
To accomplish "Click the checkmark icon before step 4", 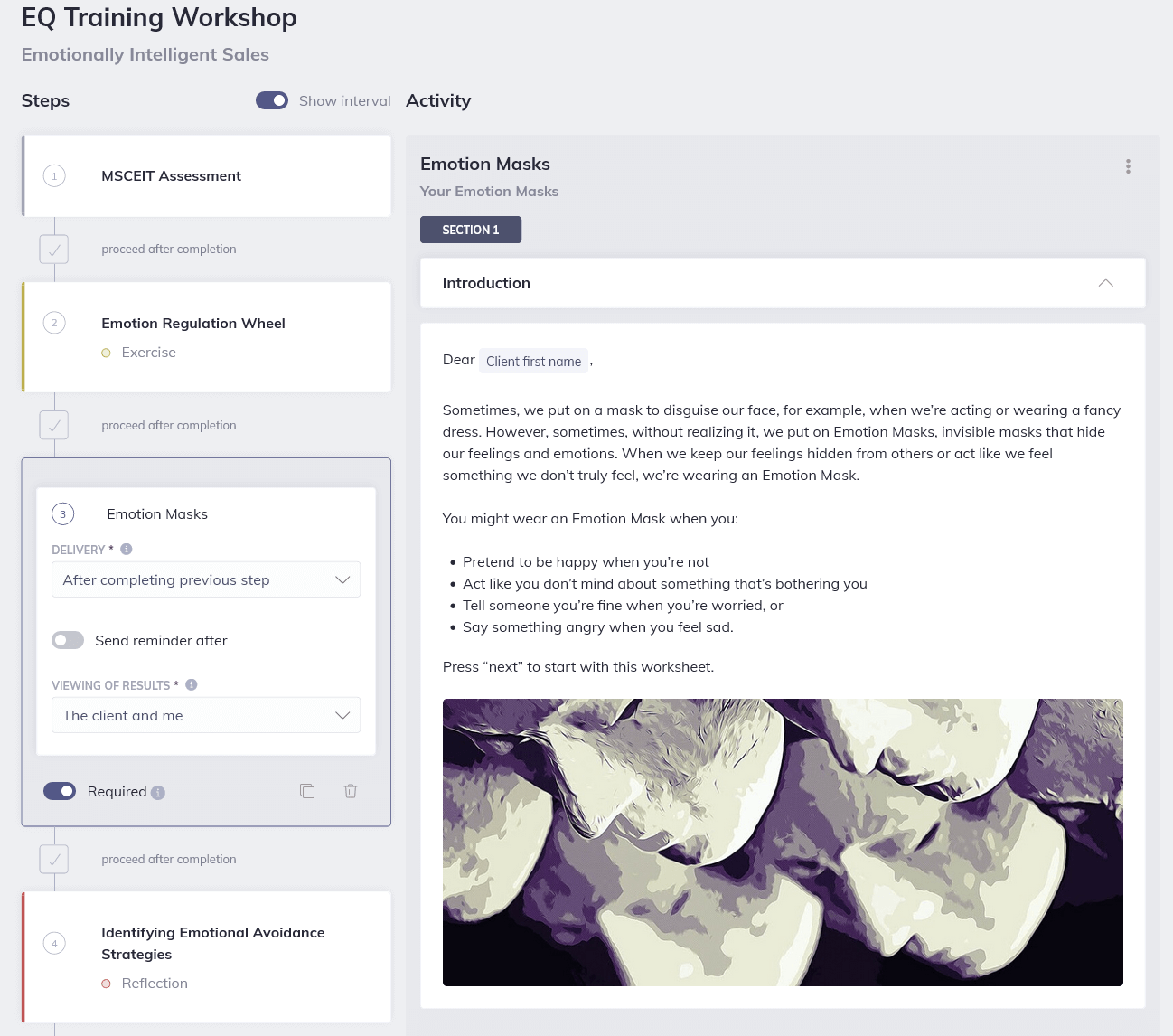I will pyautogui.click(x=53, y=859).
